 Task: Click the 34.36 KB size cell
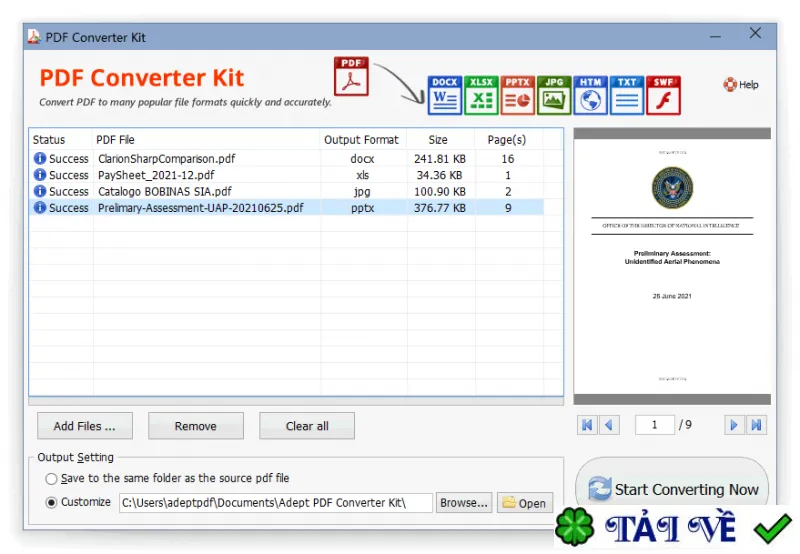440,175
